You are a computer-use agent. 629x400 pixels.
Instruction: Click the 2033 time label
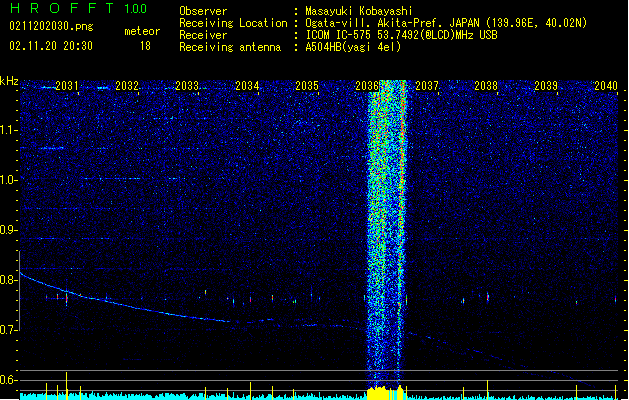(187, 86)
